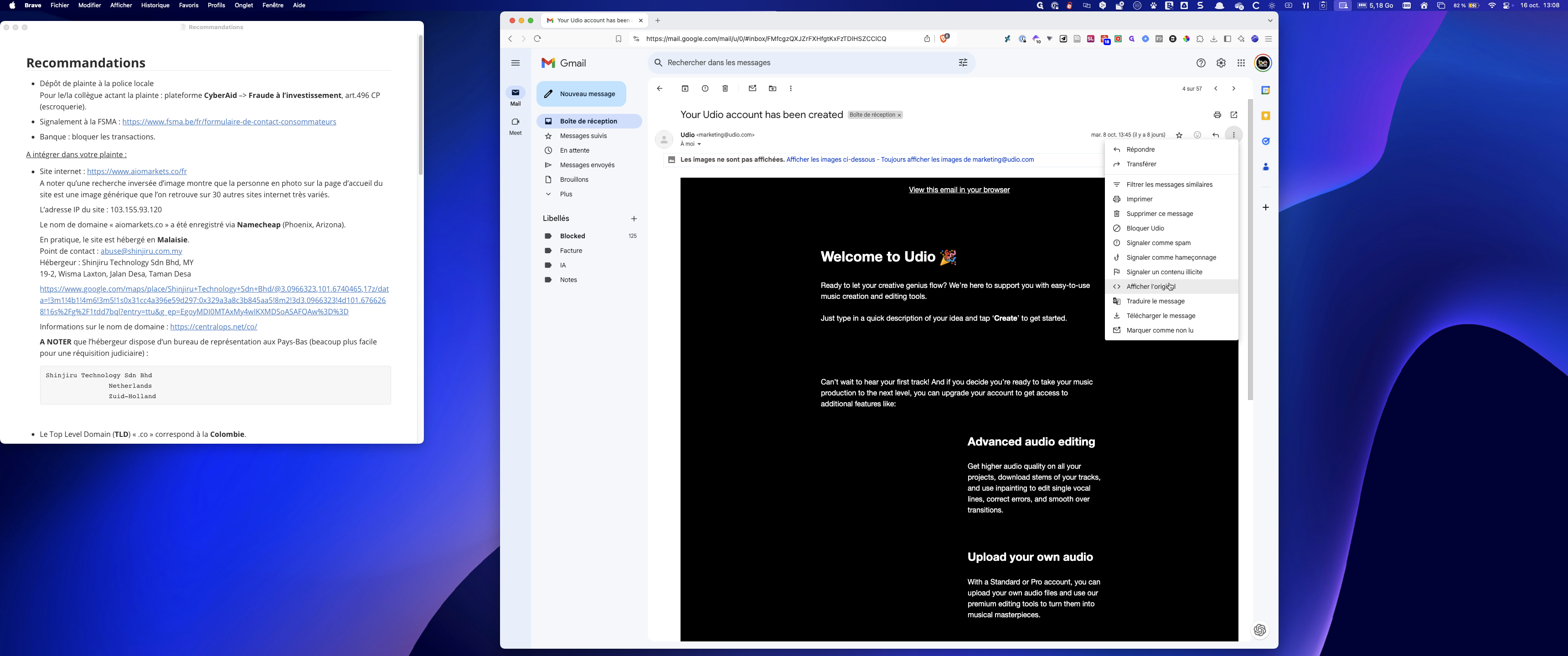Screen dimensions: 1568x656
Task: Open the 'Blocked' label
Action: [589, 236]
